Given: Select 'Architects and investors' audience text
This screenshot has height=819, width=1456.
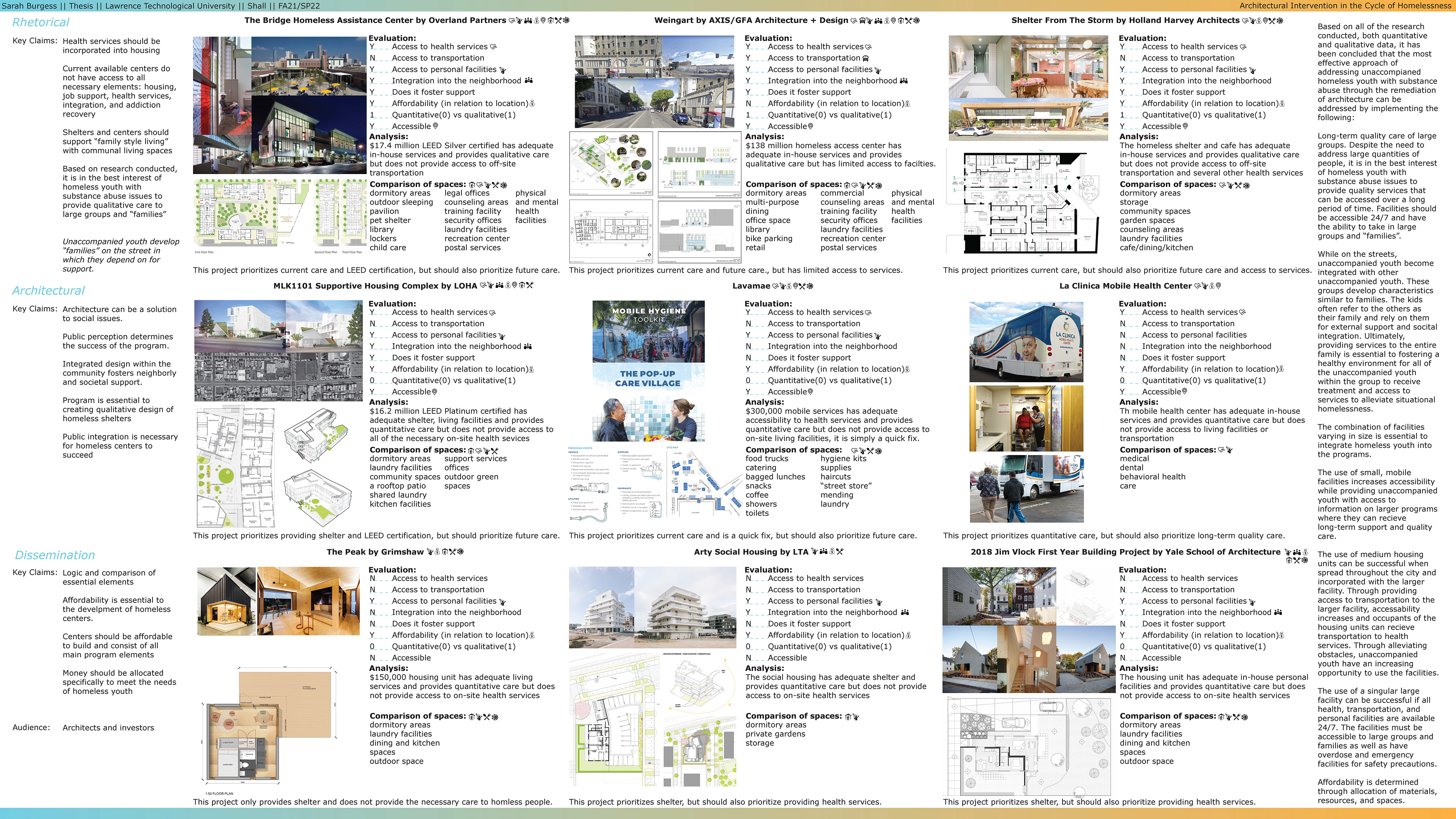Looking at the screenshot, I should (108, 728).
